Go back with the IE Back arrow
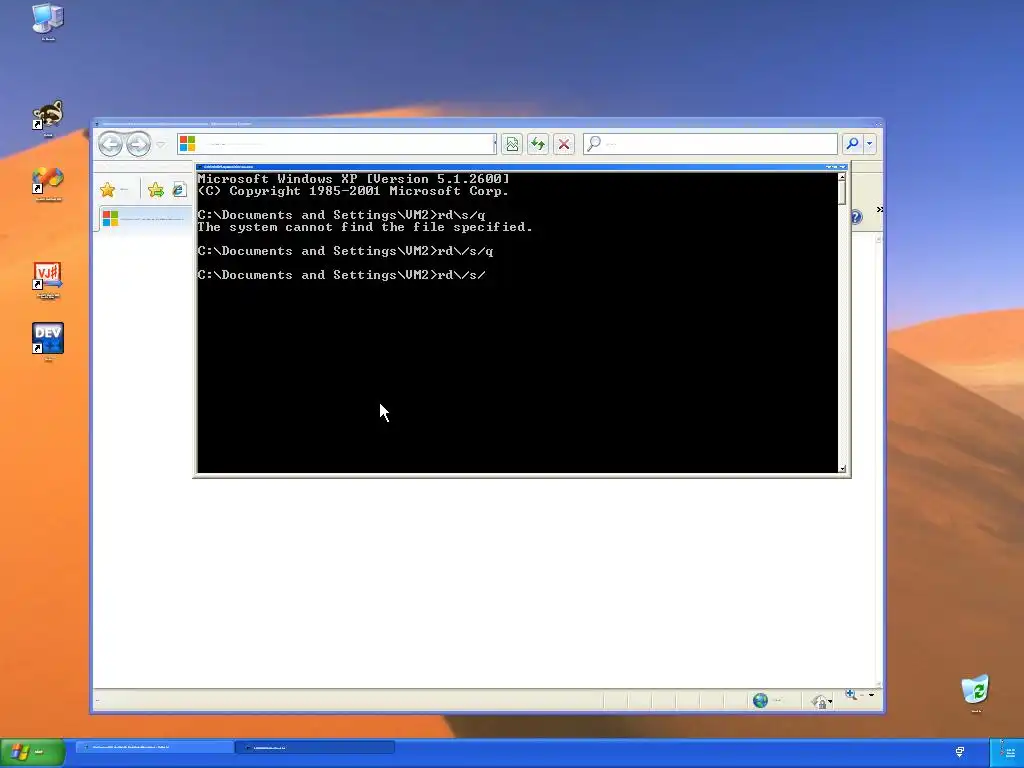This screenshot has height=768, width=1024. coord(110,144)
